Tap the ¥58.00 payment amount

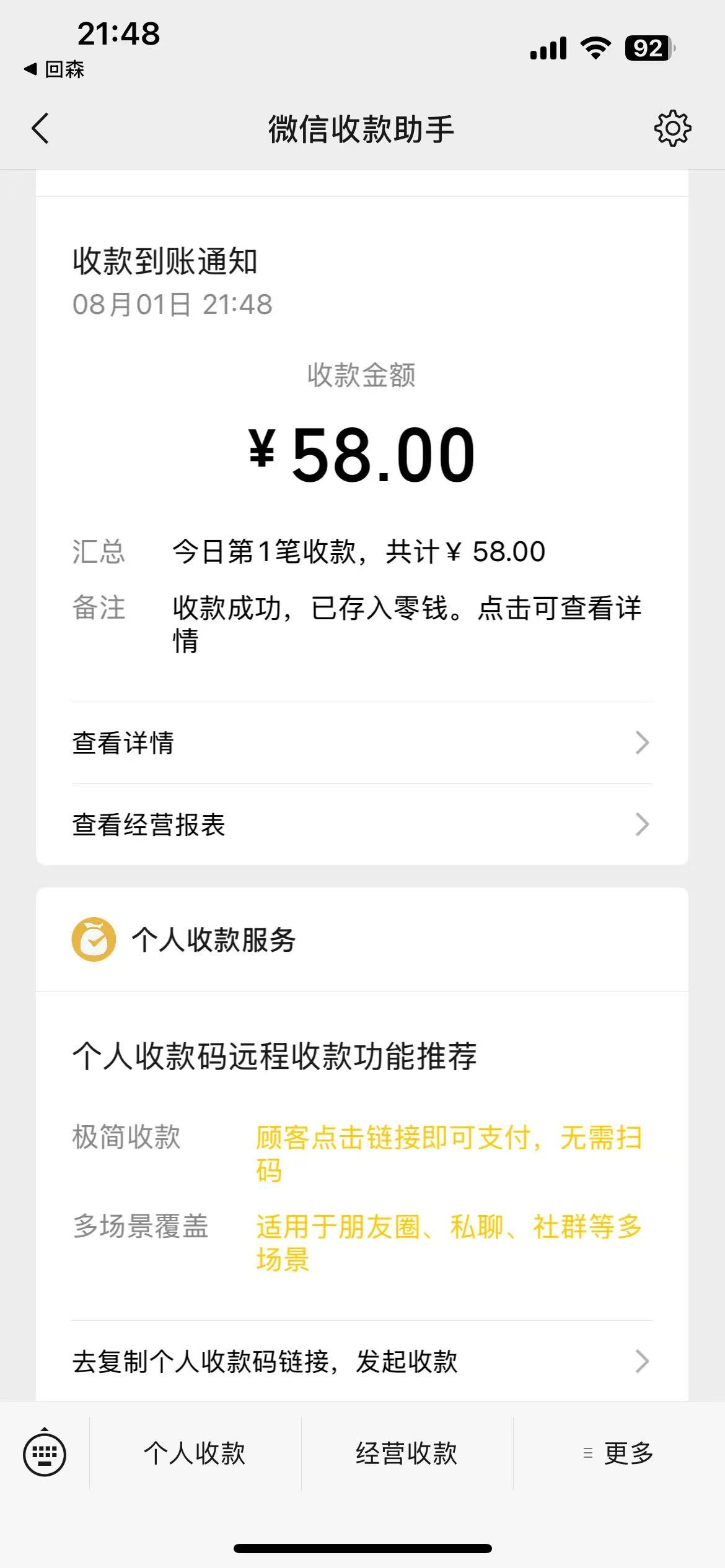coord(362,455)
